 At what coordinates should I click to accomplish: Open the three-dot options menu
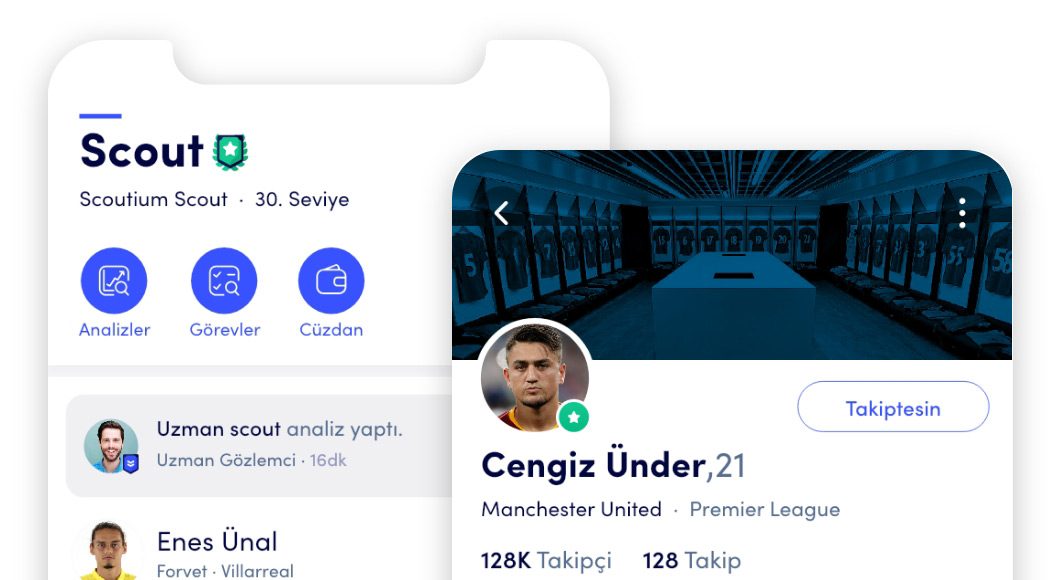(x=962, y=213)
